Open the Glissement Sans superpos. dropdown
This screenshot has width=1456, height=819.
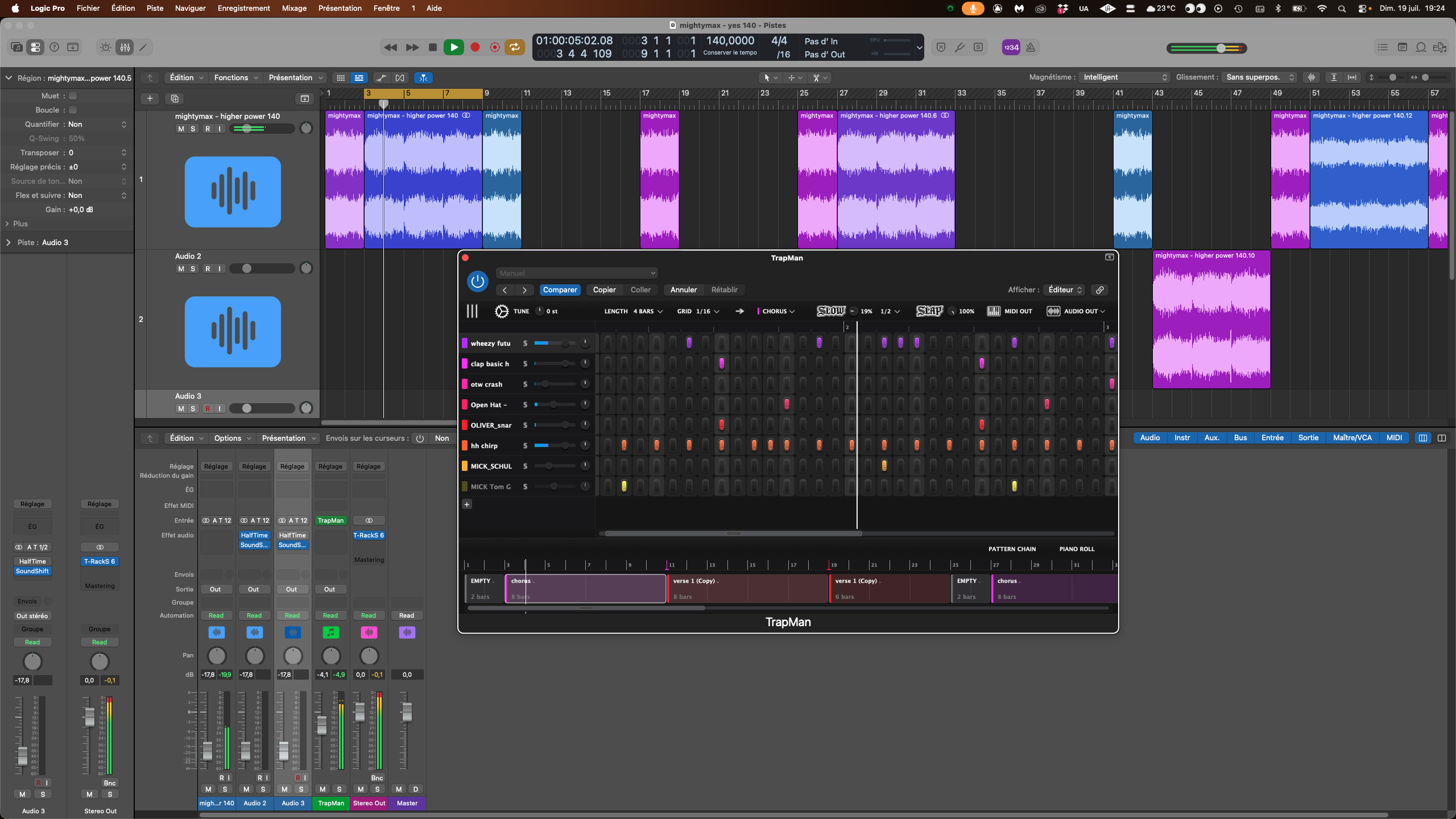pyautogui.click(x=1260, y=77)
